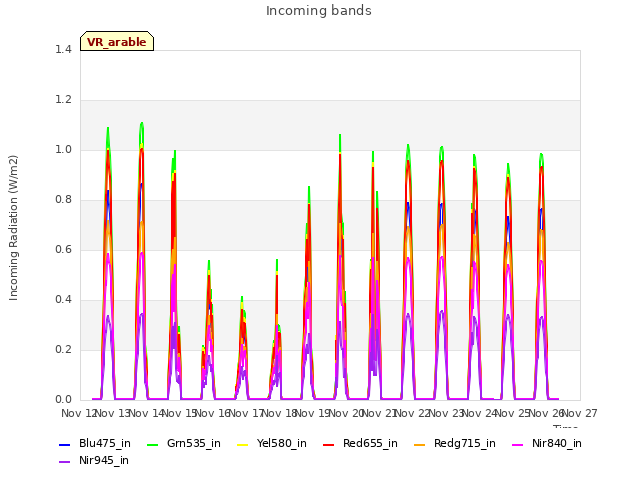Viewport: 640px width, 480px height.
Task: Click the Redg715_in legend entry
Action: tap(455, 444)
